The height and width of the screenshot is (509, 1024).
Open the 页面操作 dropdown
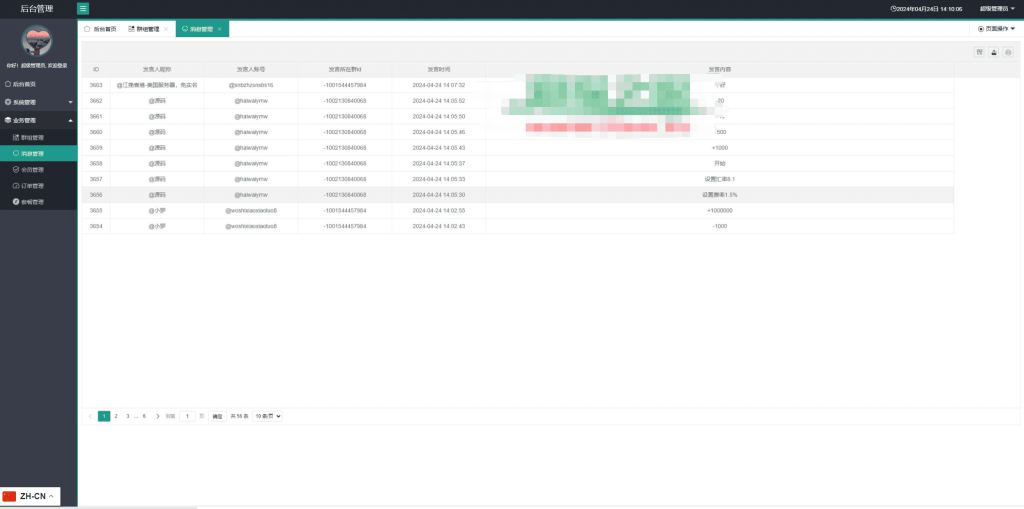[x=996, y=29]
